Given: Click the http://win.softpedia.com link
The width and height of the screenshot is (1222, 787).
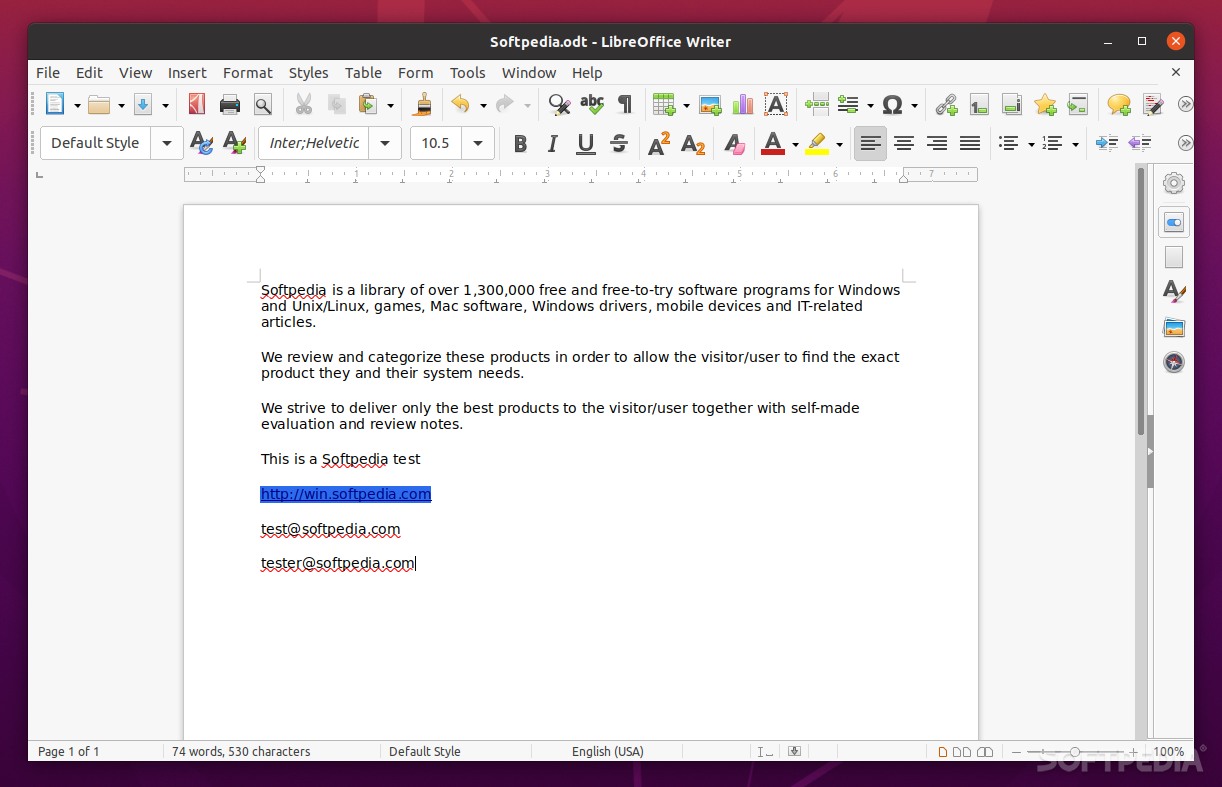Looking at the screenshot, I should point(346,494).
